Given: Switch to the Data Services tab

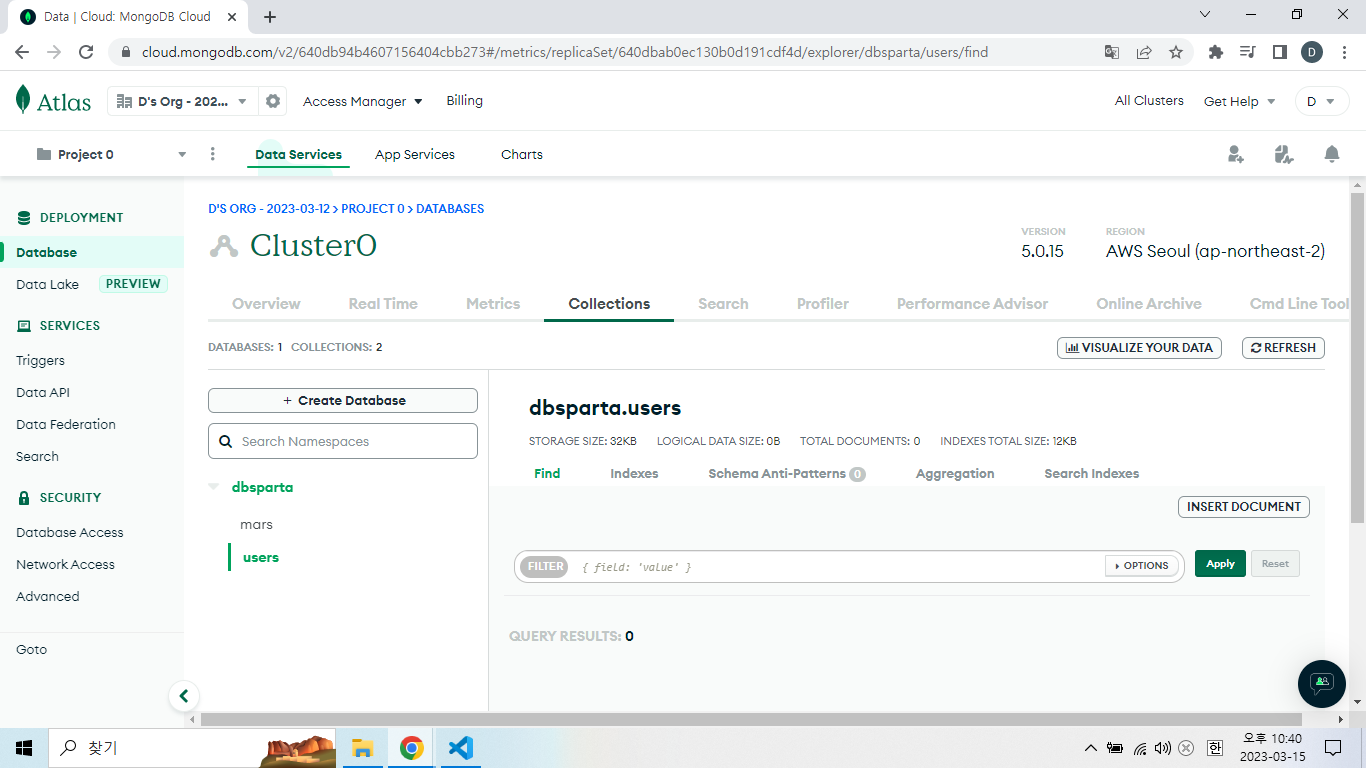Looking at the screenshot, I should pos(298,154).
